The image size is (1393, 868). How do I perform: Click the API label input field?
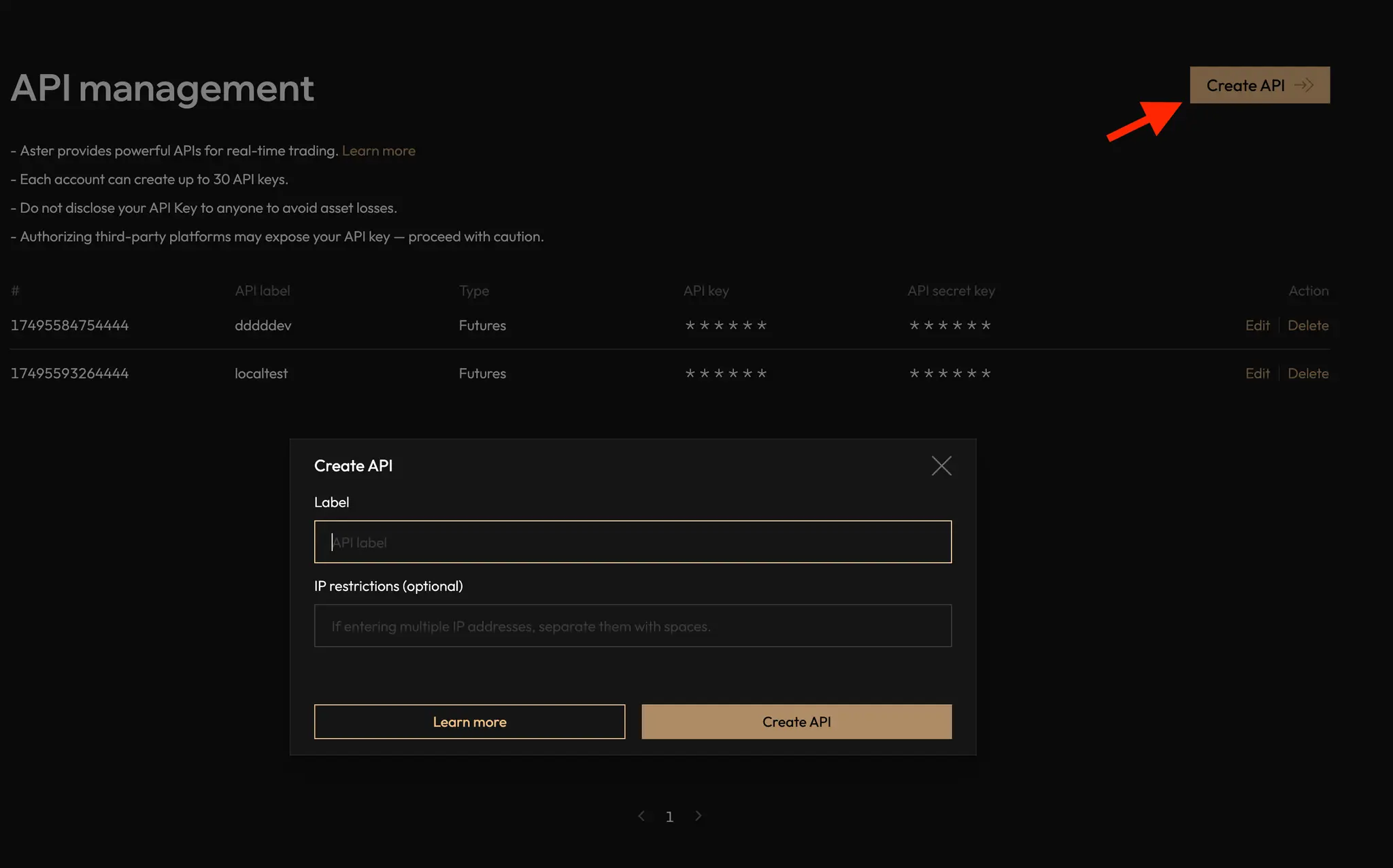pos(633,542)
